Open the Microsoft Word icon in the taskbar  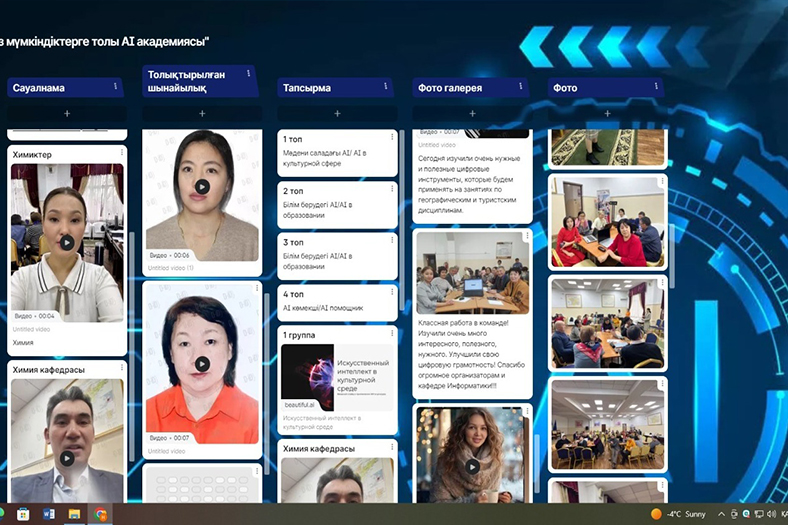[49, 514]
